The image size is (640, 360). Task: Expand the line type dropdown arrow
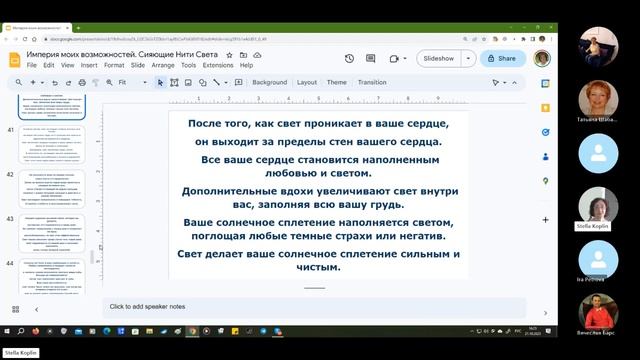[x=226, y=82]
